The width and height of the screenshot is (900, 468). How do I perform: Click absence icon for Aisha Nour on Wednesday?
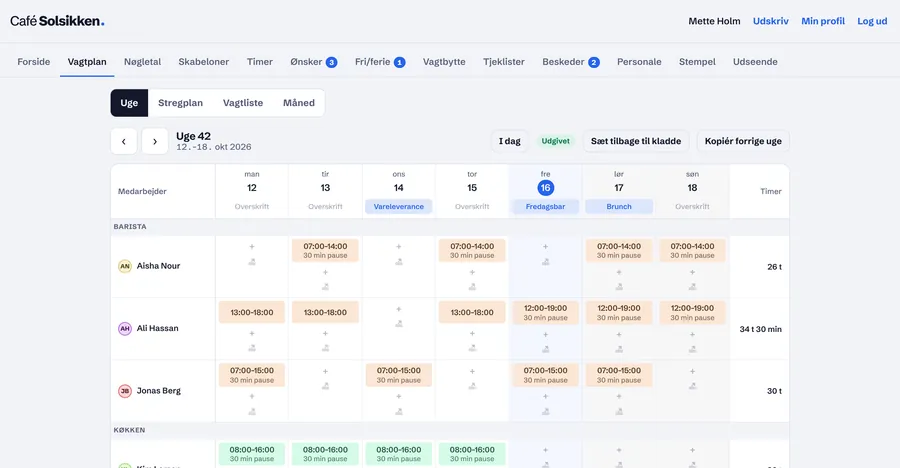tap(398, 262)
